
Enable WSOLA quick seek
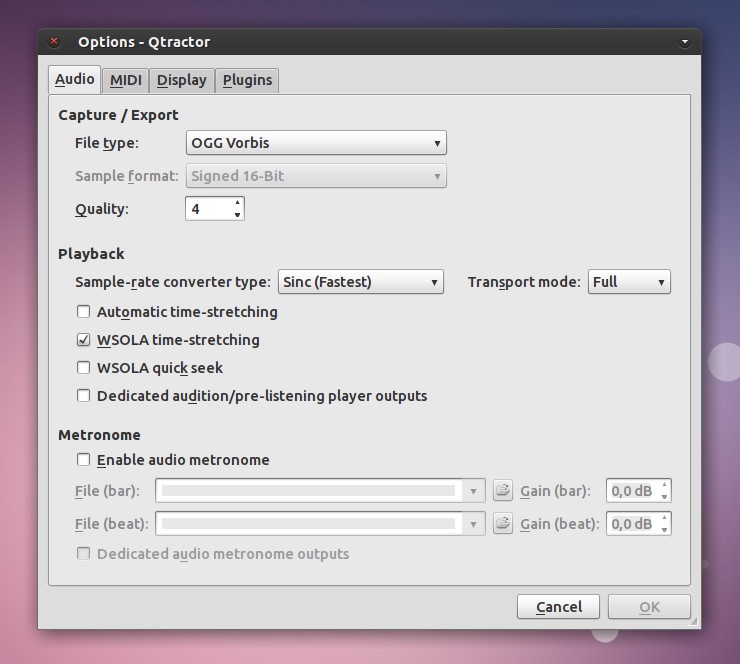[x=84, y=368]
